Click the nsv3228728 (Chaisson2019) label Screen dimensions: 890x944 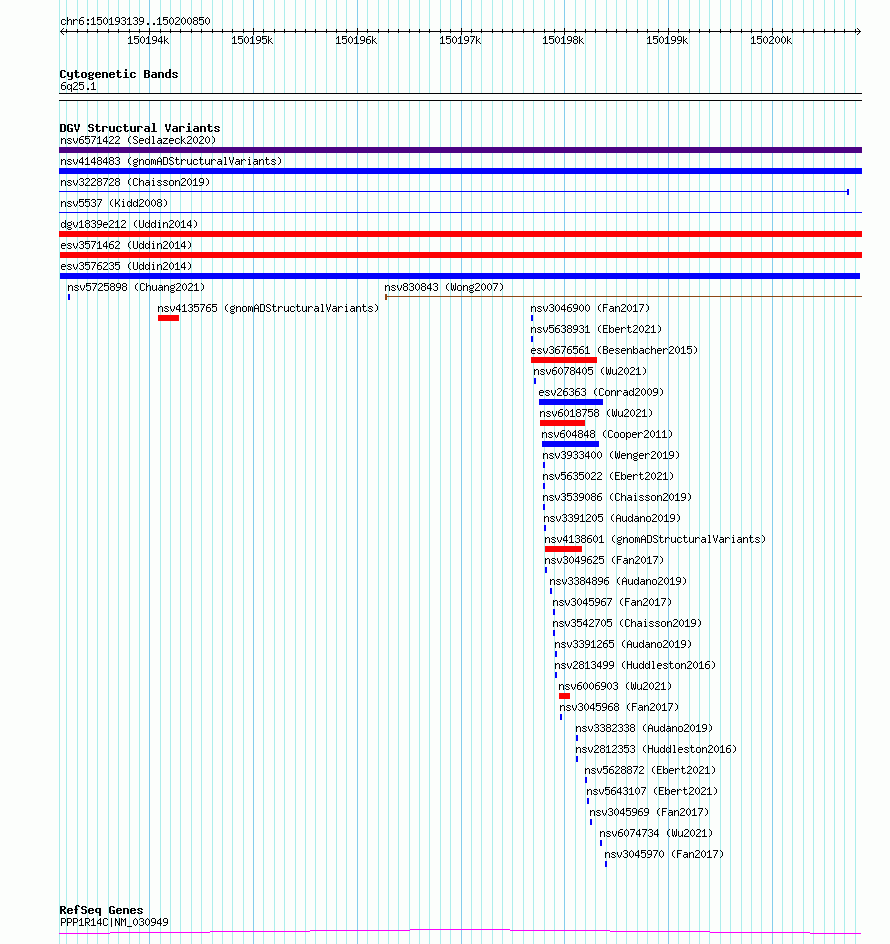135,182
